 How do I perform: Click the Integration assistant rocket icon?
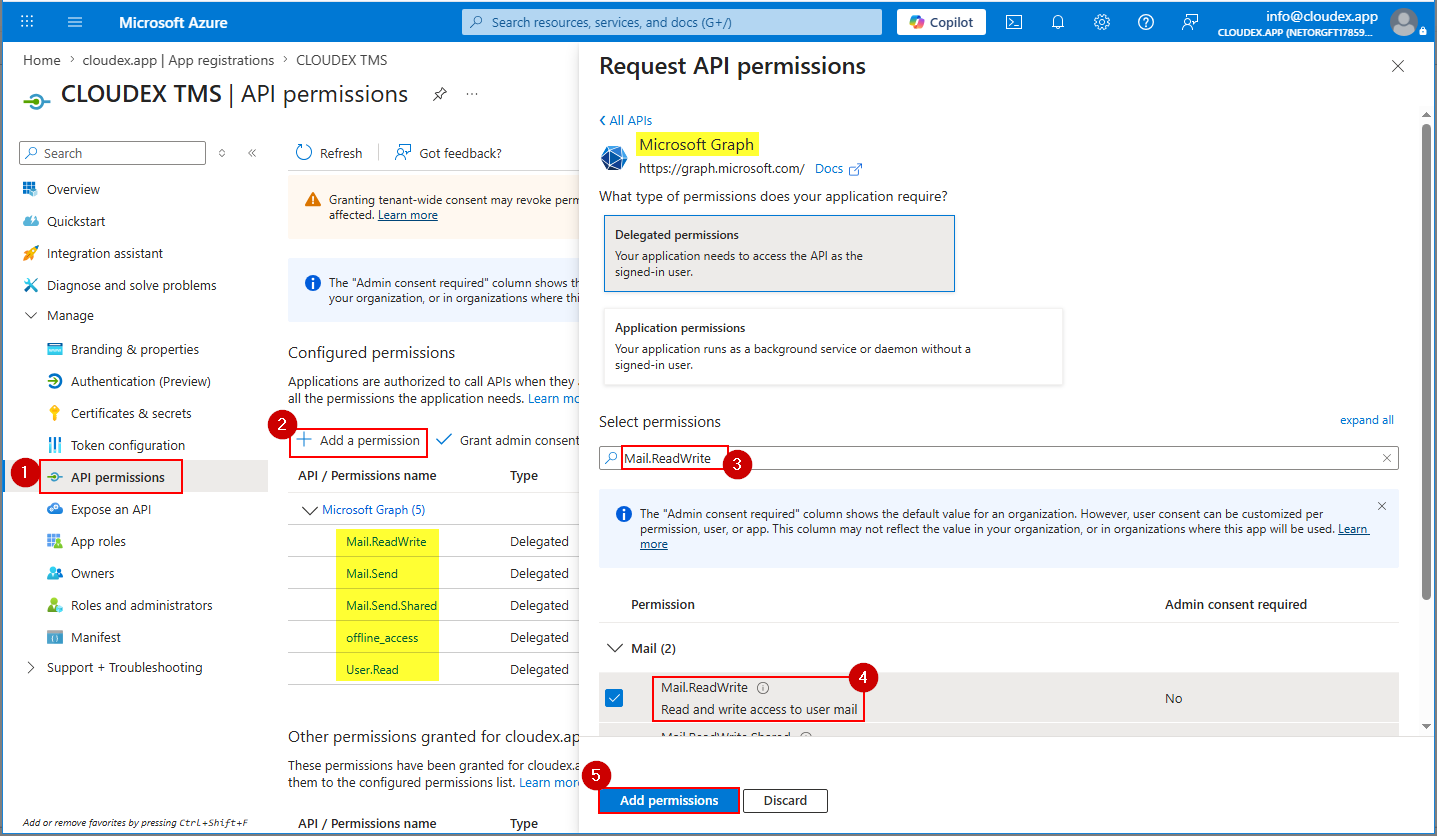tap(30, 253)
